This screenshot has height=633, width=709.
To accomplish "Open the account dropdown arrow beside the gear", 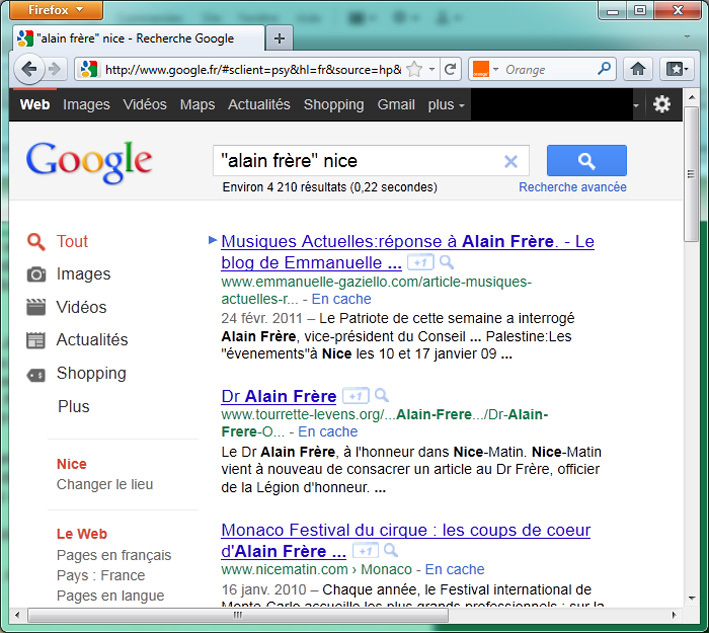I will (x=636, y=105).
